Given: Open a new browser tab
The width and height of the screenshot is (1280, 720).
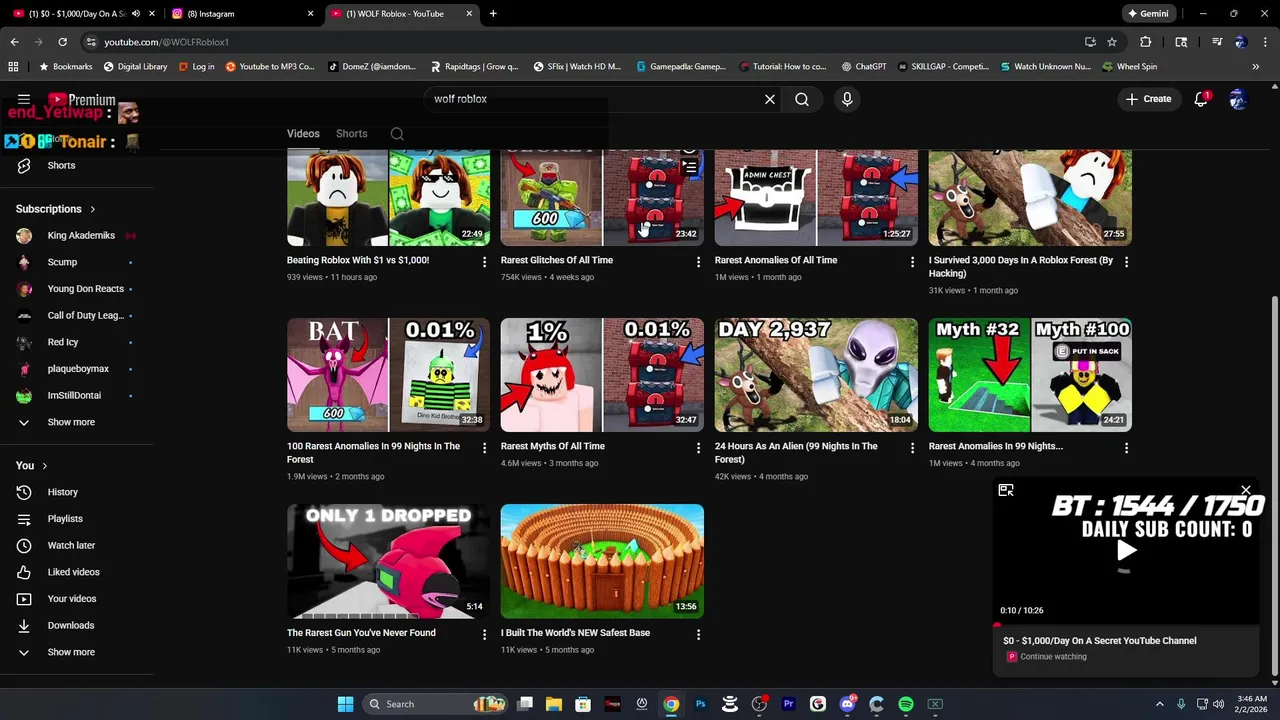Looking at the screenshot, I should click(x=493, y=14).
